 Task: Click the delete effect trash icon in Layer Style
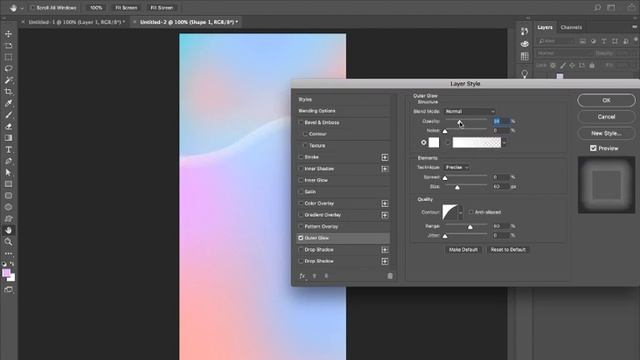point(390,276)
